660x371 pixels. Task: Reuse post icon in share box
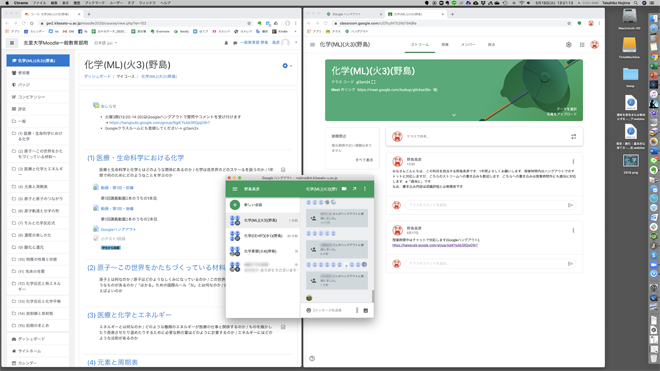click(573, 136)
